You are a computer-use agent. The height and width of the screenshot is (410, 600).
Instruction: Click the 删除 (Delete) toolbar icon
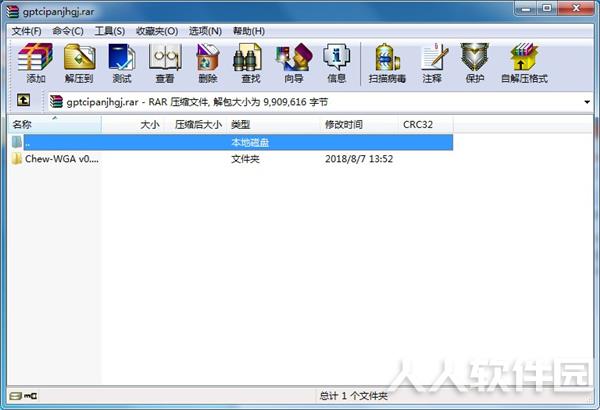click(208, 63)
